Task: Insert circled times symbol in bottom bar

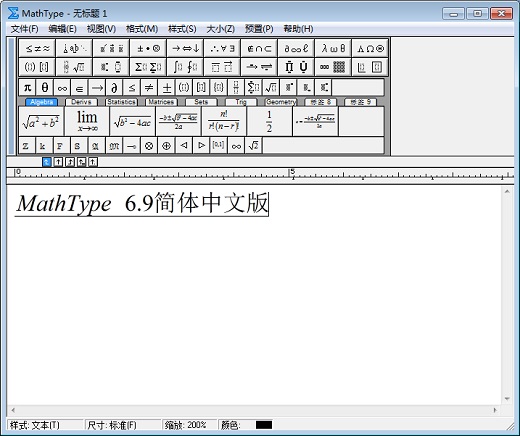Action: point(149,146)
